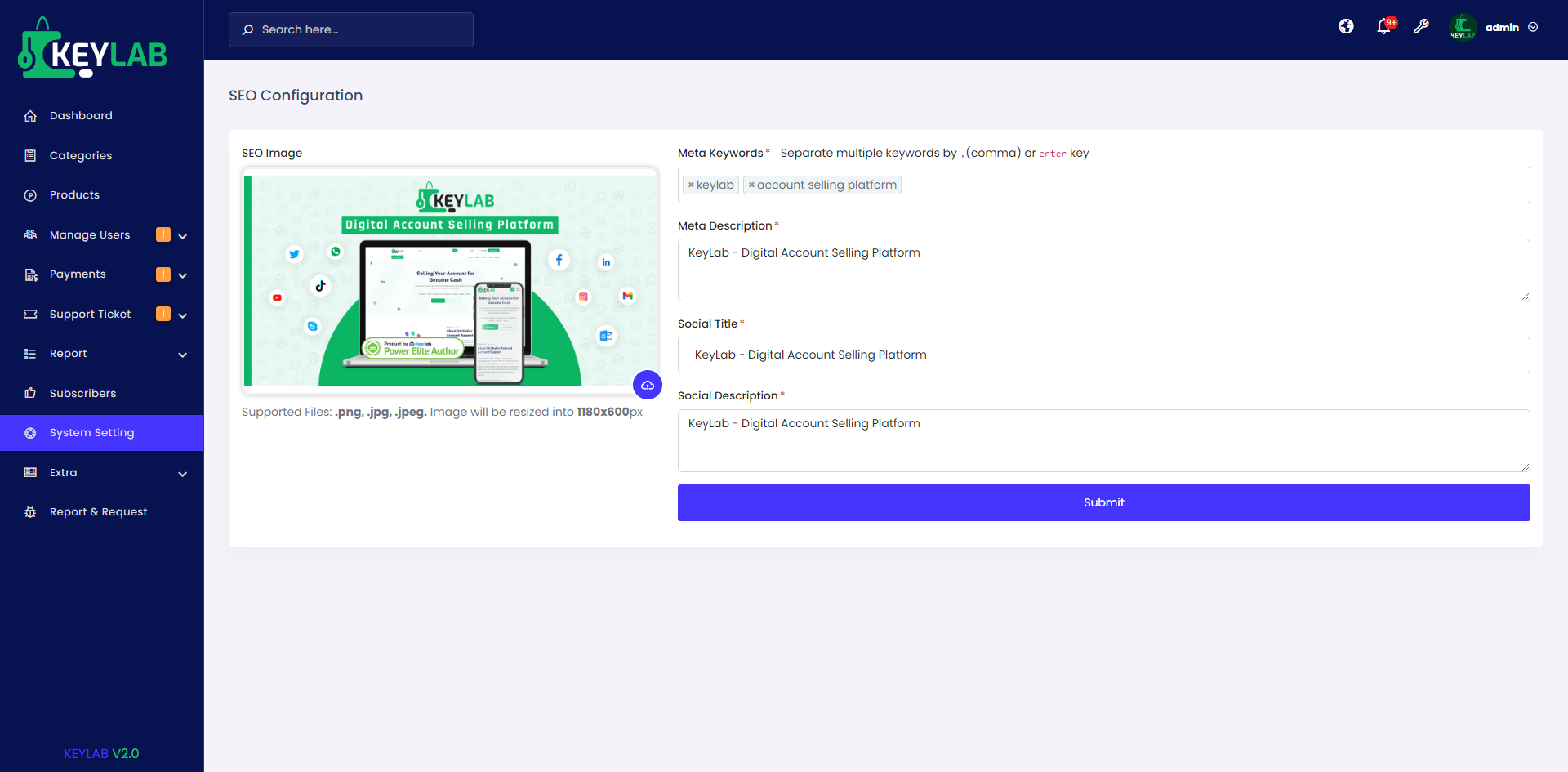Click the Social Title input field
This screenshot has height=772, width=1568.
tap(1104, 355)
